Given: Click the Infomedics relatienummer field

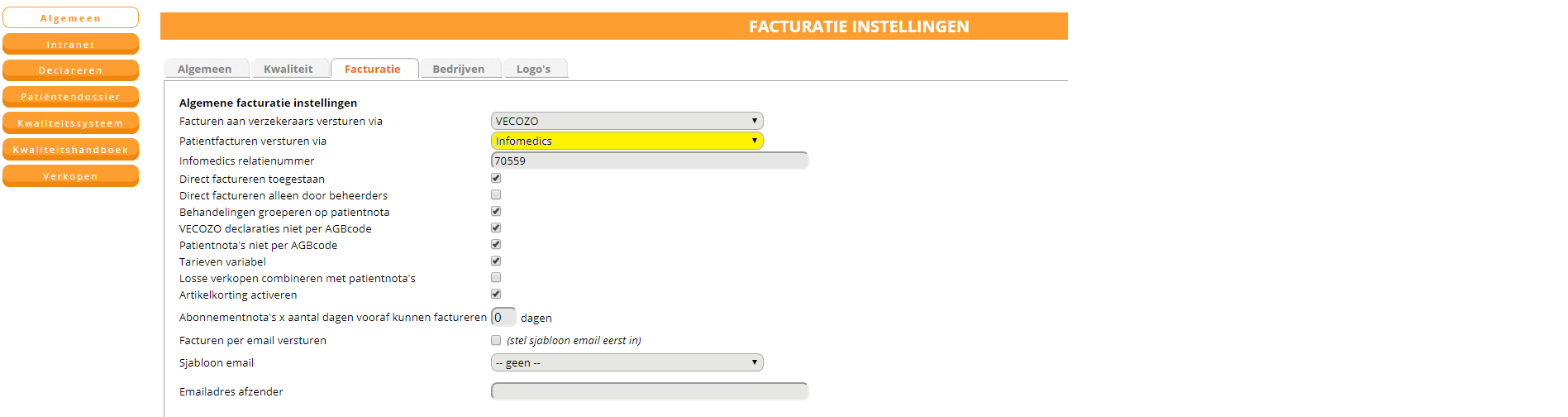Looking at the screenshot, I should coord(649,161).
